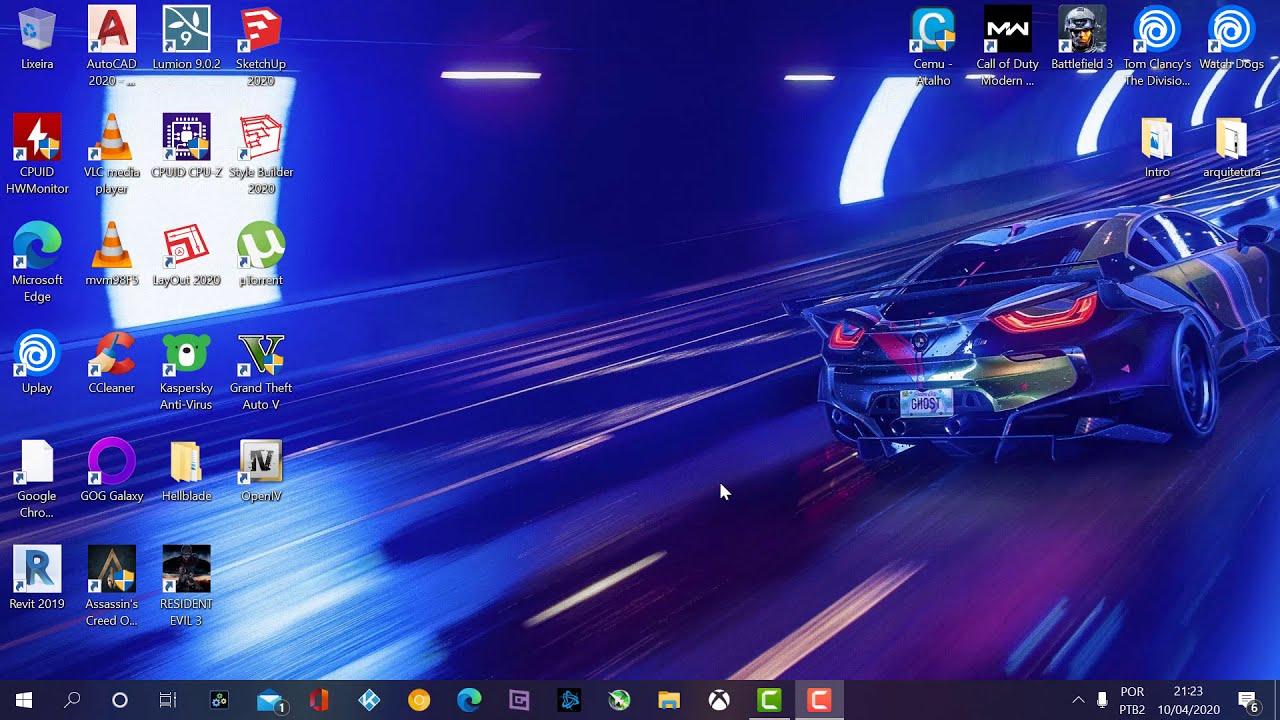Click the microphone tray icon
Viewport: 1280px width, 720px height.
tap(1102, 700)
